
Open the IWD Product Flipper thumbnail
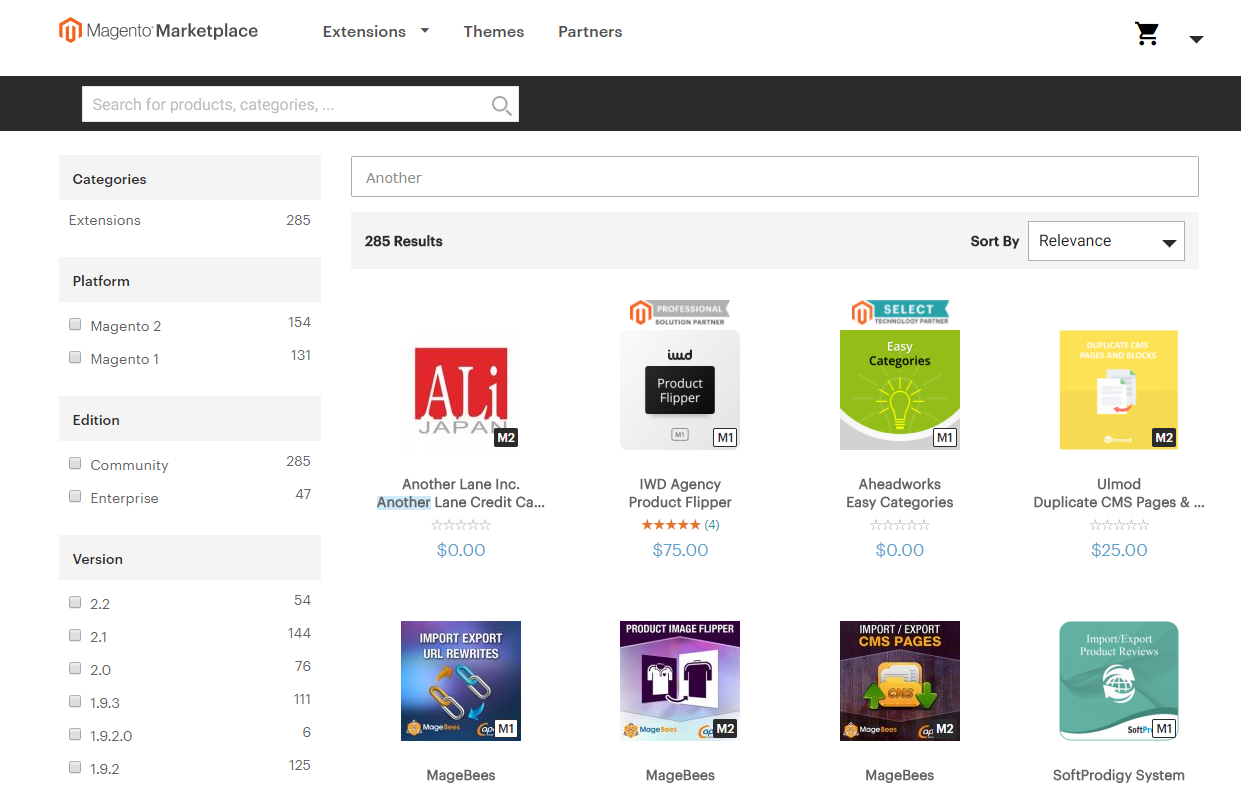point(680,390)
